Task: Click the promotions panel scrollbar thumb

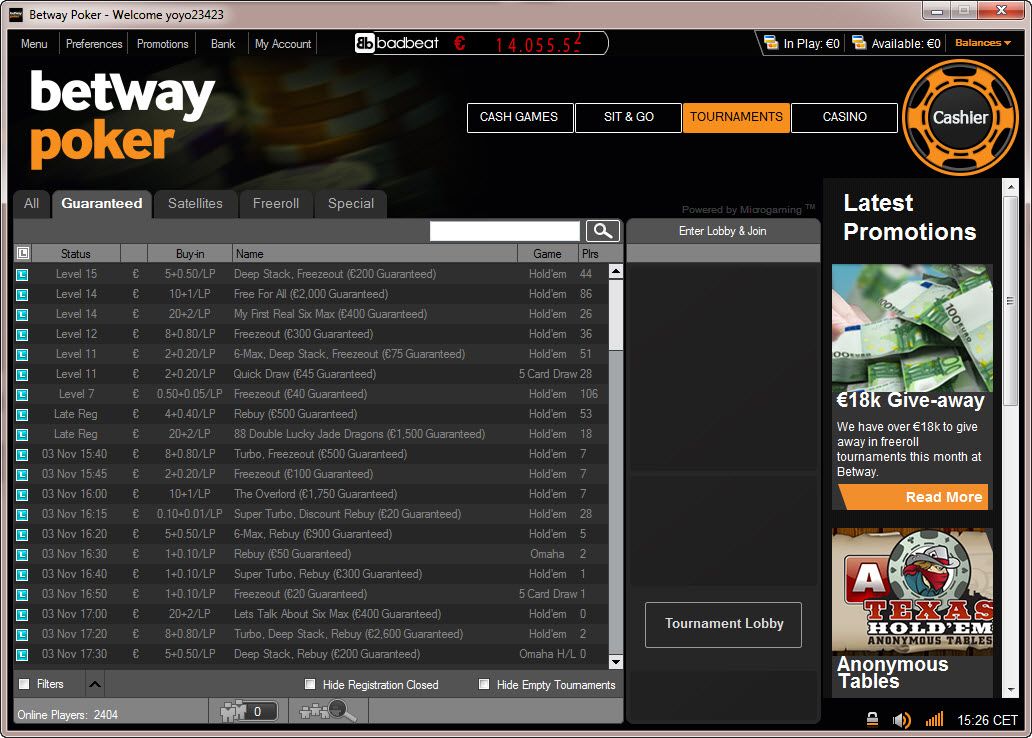Action: coord(1010,301)
